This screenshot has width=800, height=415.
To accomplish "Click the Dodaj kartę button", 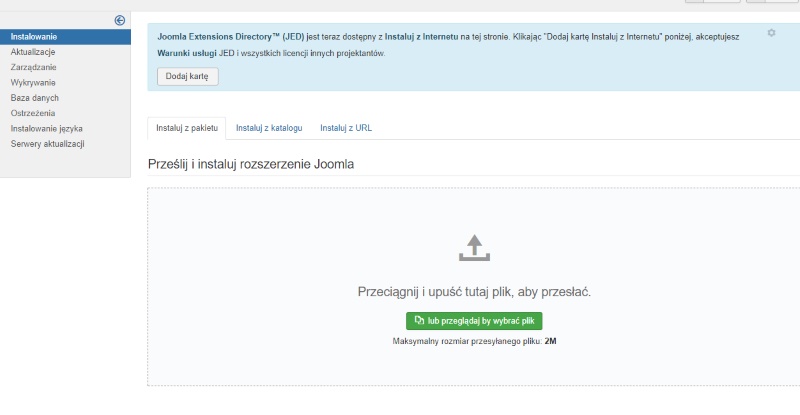I will tap(187, 77).
